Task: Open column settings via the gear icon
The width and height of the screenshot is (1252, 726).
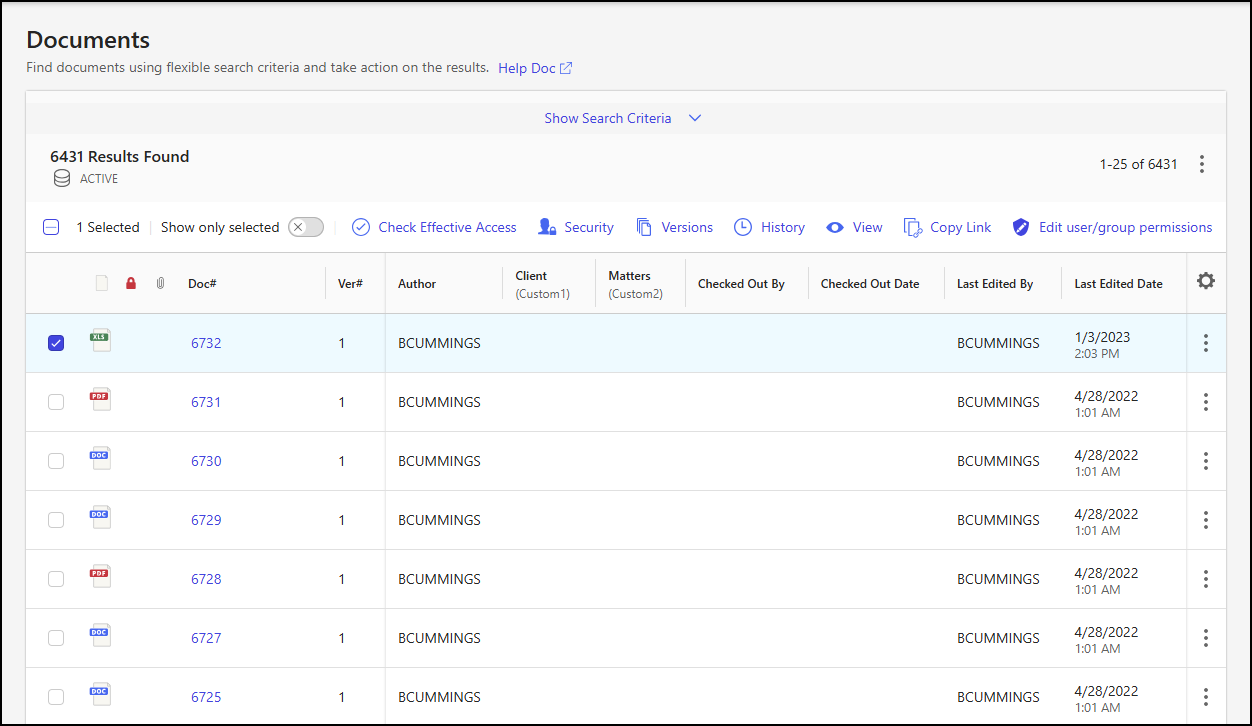Action: pyautogui.click(x=1206, y=283)
